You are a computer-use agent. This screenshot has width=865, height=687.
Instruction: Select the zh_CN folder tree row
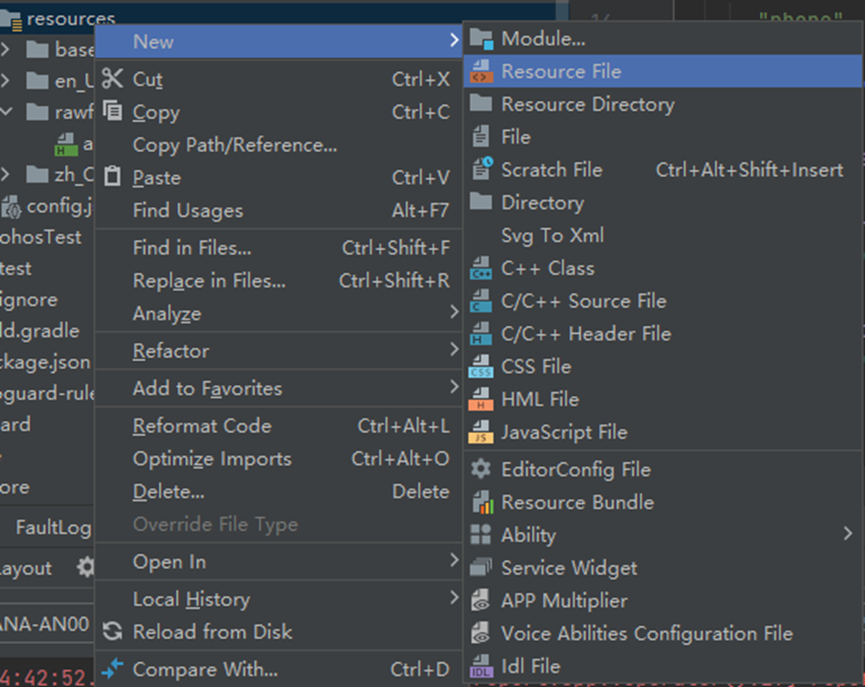[47, 175]
